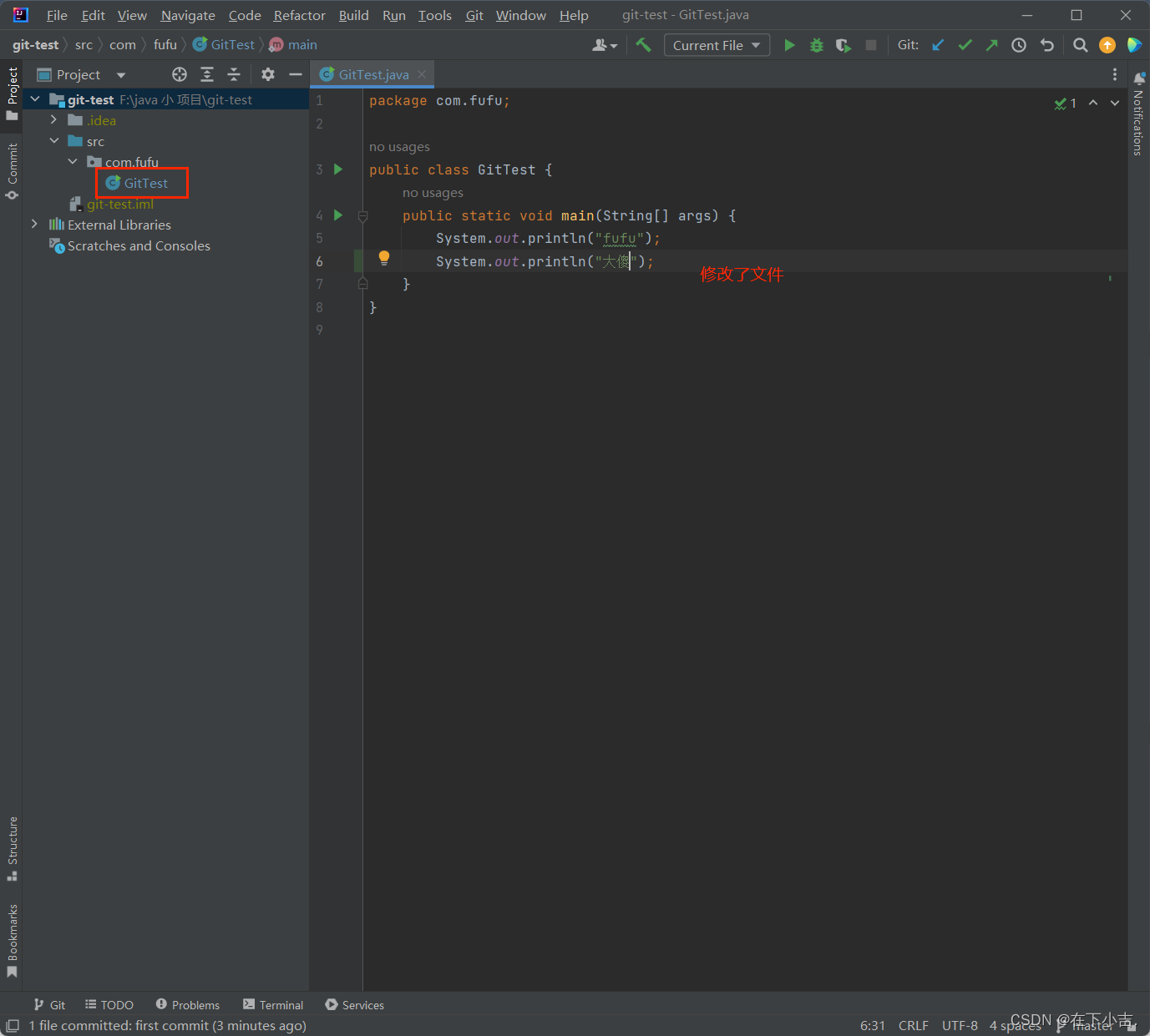Viewport: 1150px width, 1036px height.
Task: Toggle the Bookmarks tool window
Action: [12, 941]
